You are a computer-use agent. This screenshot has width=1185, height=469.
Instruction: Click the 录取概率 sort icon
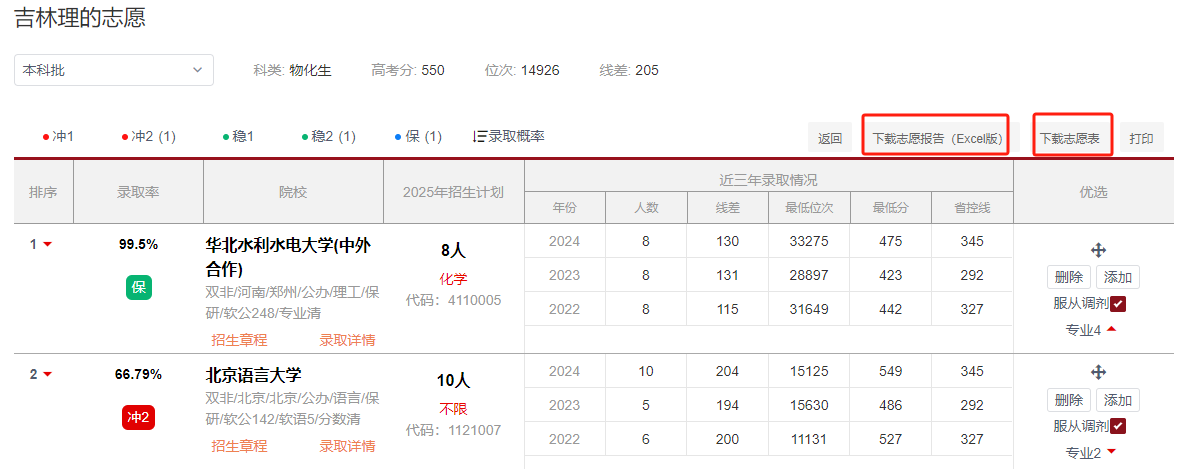click(479, 136)
